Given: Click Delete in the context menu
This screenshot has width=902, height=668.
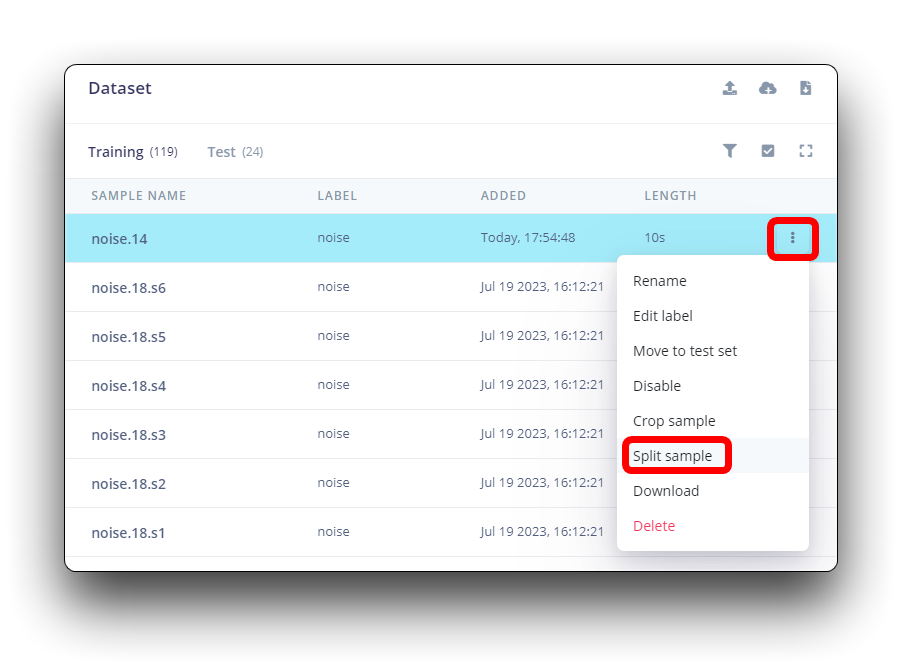Looking at the screenshot, I should [x=654, y=526].
